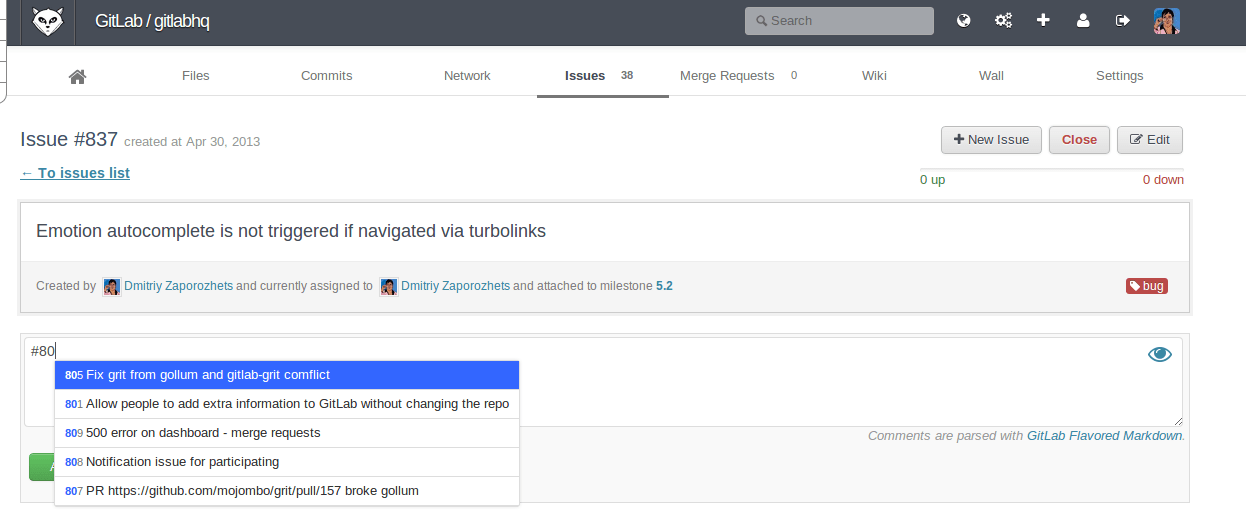Viewport: 1246px width, 513px height.
Task: Click the sign out arrow icon
Action: (x=1123, y=20)
